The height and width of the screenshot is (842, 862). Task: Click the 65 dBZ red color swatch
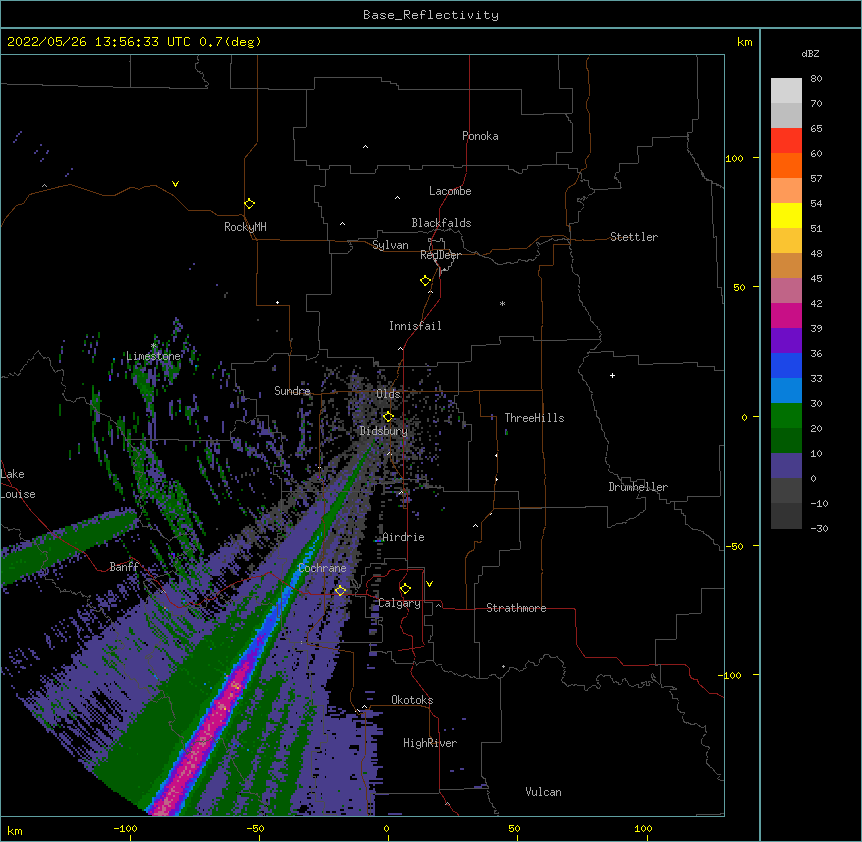pos(786,141)
